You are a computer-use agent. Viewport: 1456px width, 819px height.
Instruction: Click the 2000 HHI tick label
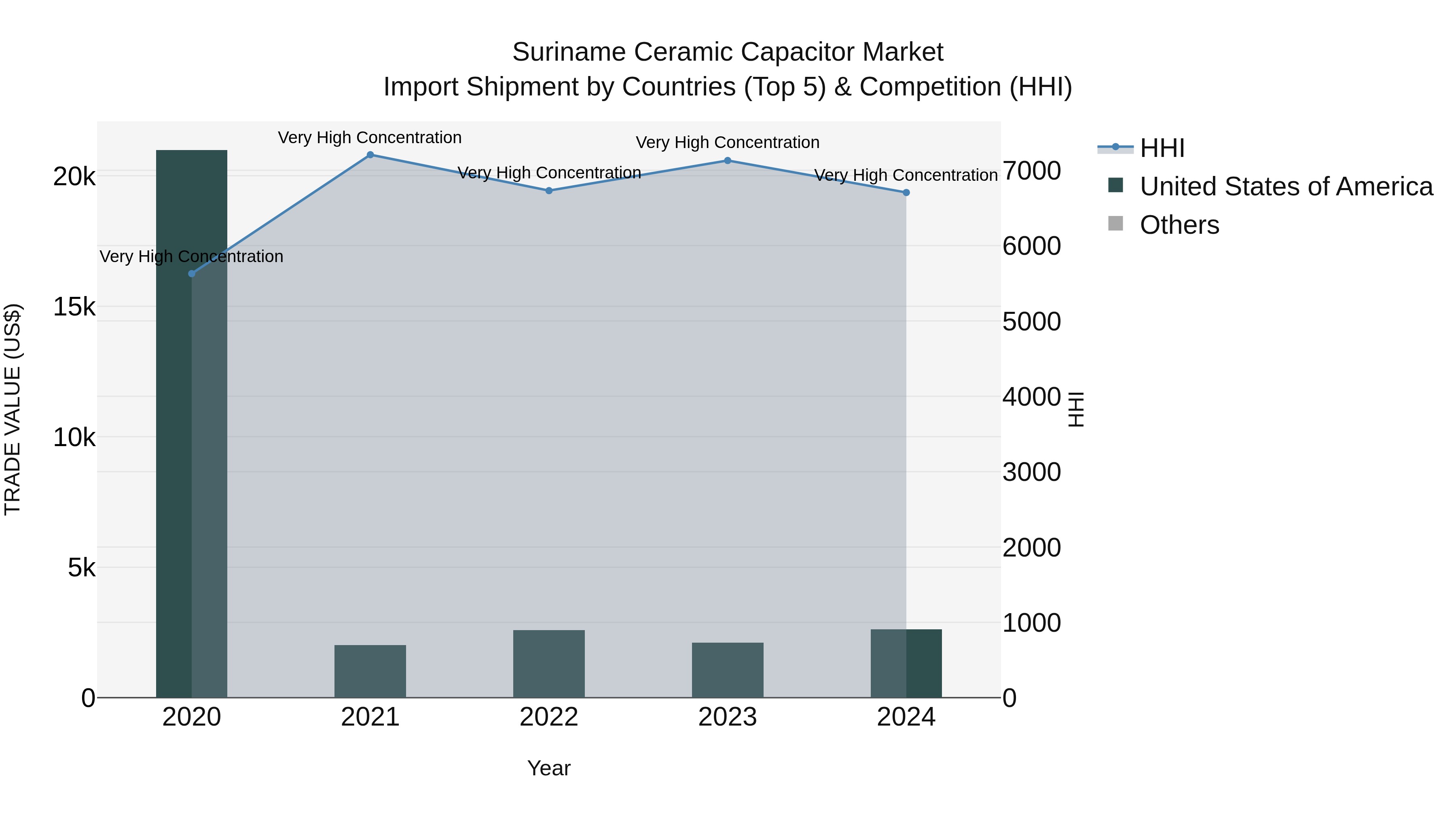[x=1032, y=548]
